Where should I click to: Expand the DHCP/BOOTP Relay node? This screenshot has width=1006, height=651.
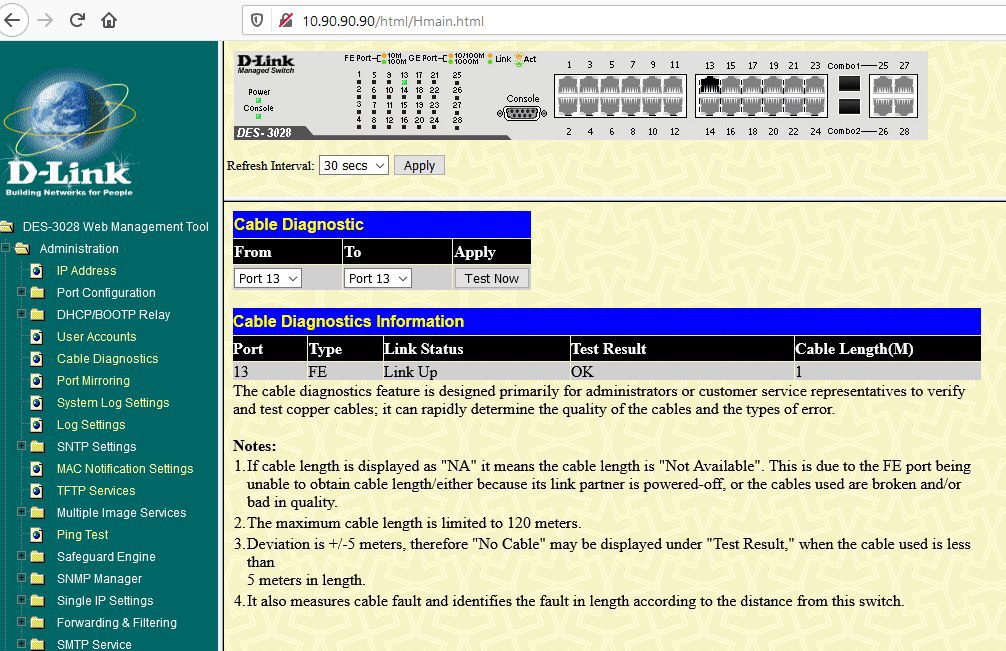pyautogui.click(x=21, y=314)
